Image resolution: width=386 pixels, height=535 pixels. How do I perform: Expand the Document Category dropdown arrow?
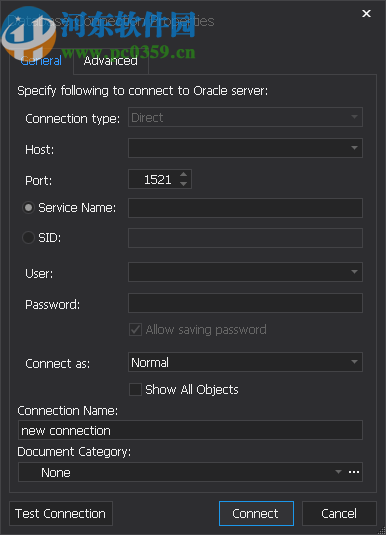point(338,472)
